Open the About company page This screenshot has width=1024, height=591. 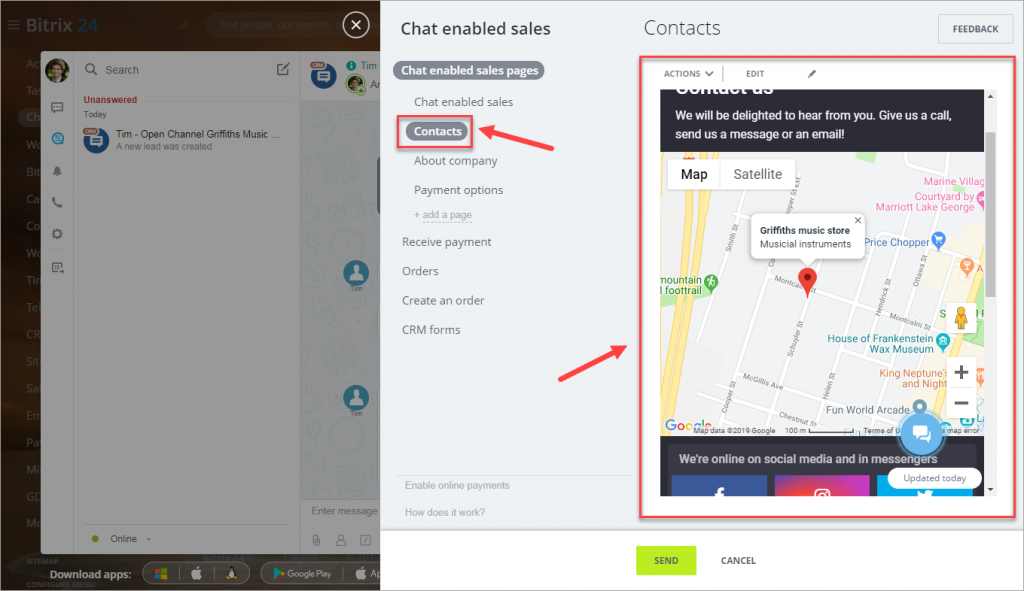point(455,161)
